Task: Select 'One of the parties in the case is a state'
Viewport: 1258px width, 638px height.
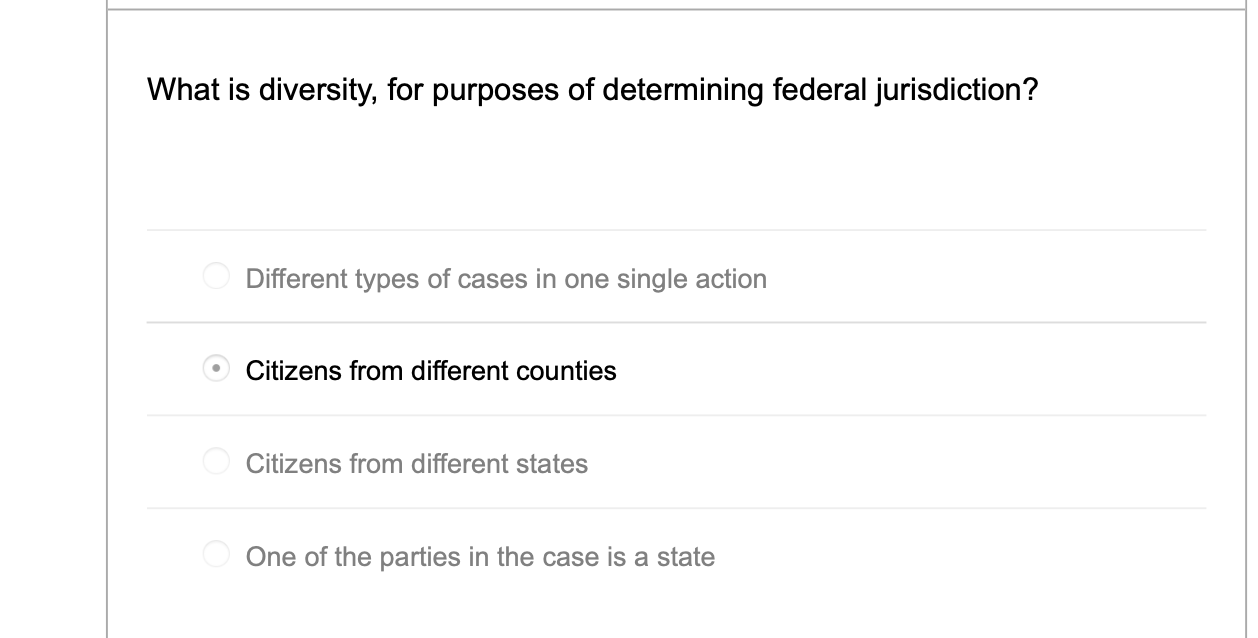Action: click(216, 553)
